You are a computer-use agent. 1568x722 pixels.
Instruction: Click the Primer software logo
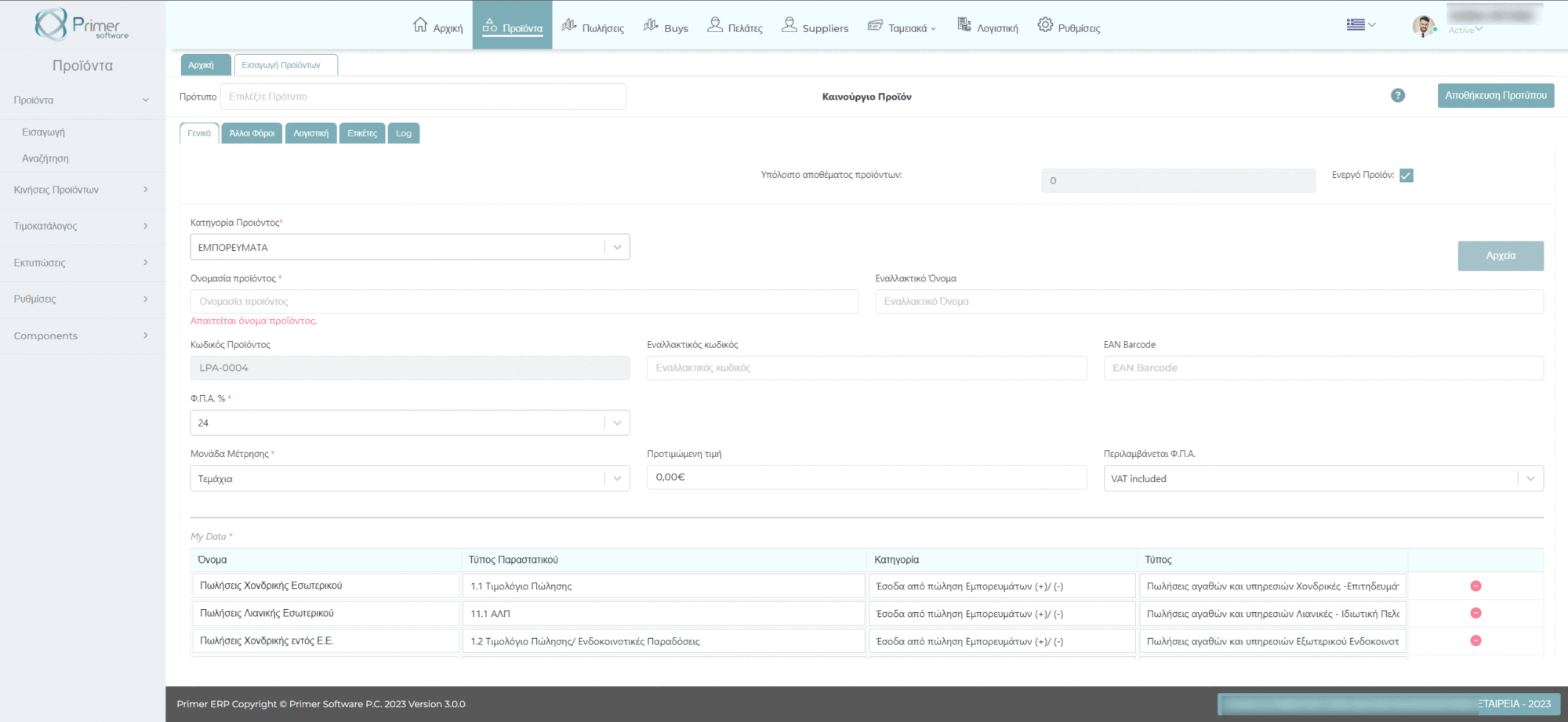pos(82,25)
